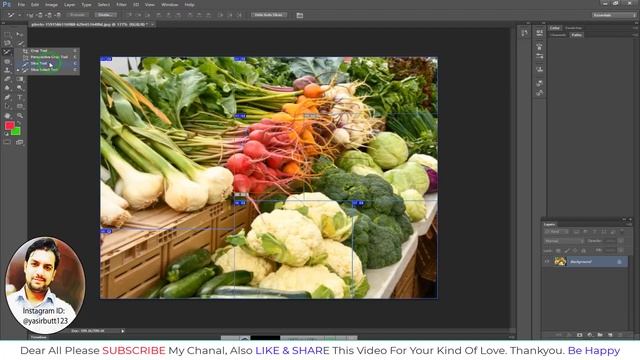Select the Zoom tool
This screenshot has height=360, width=640.
(x=20, y=116)
